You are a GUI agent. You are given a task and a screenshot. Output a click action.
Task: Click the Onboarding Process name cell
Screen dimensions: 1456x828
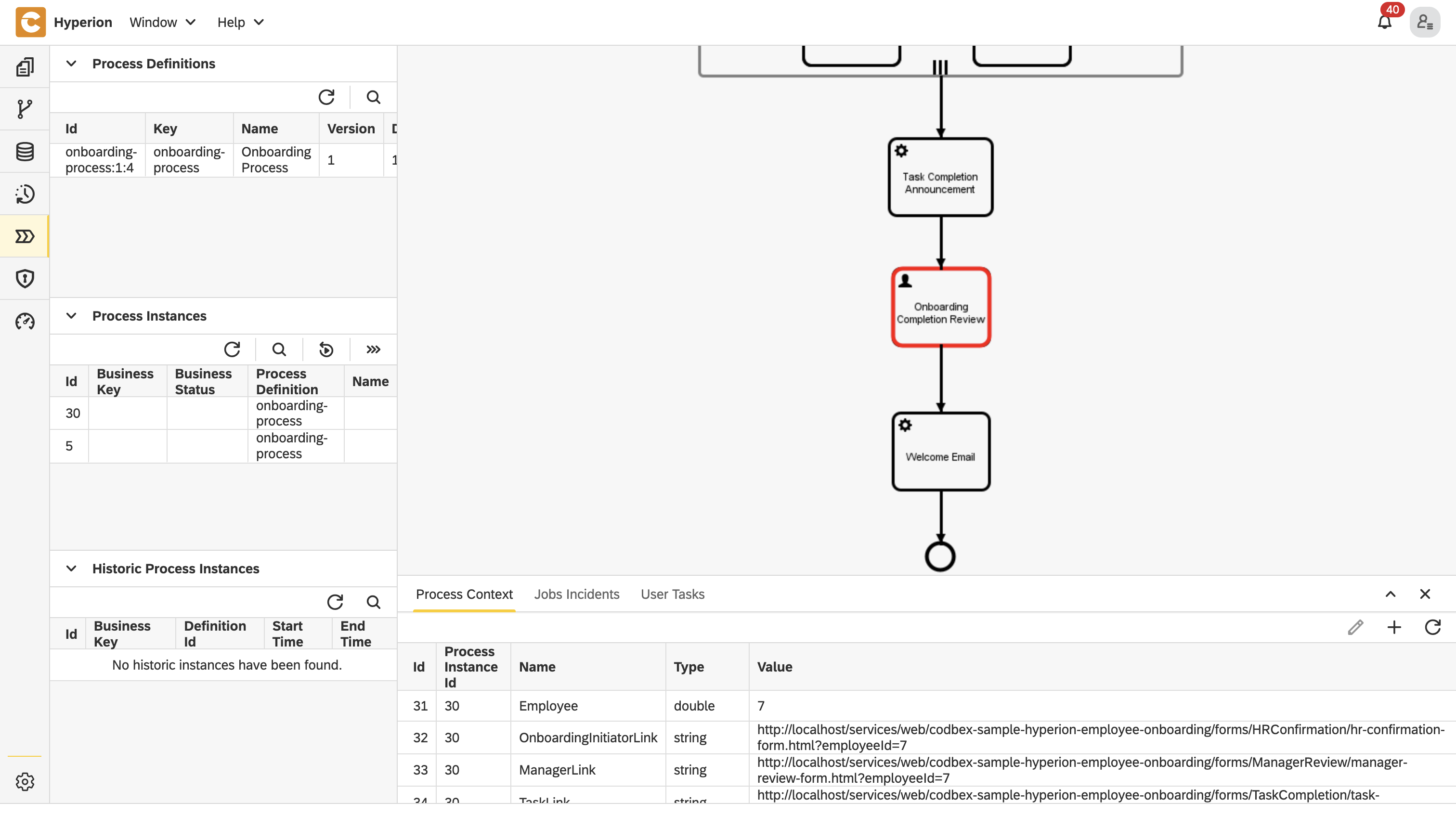(x=276, y=160)
